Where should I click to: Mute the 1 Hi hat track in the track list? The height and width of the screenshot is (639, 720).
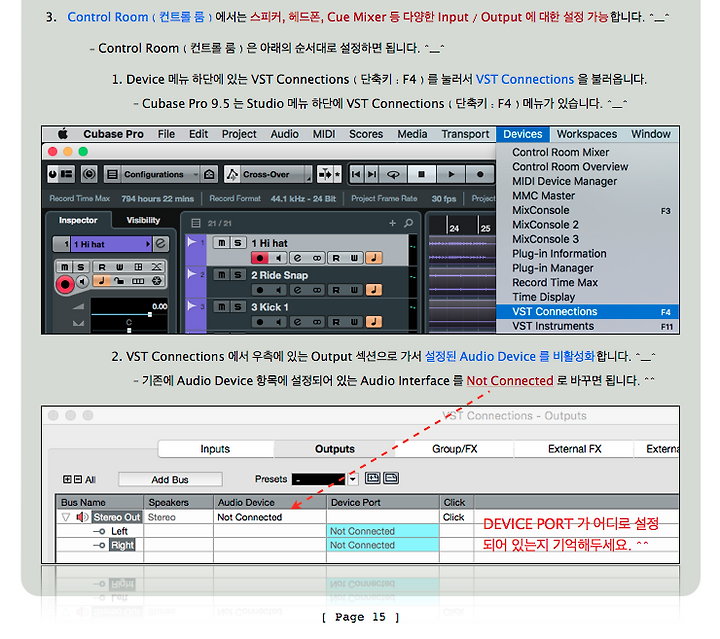pyautogui.click(x=221, y=243)
